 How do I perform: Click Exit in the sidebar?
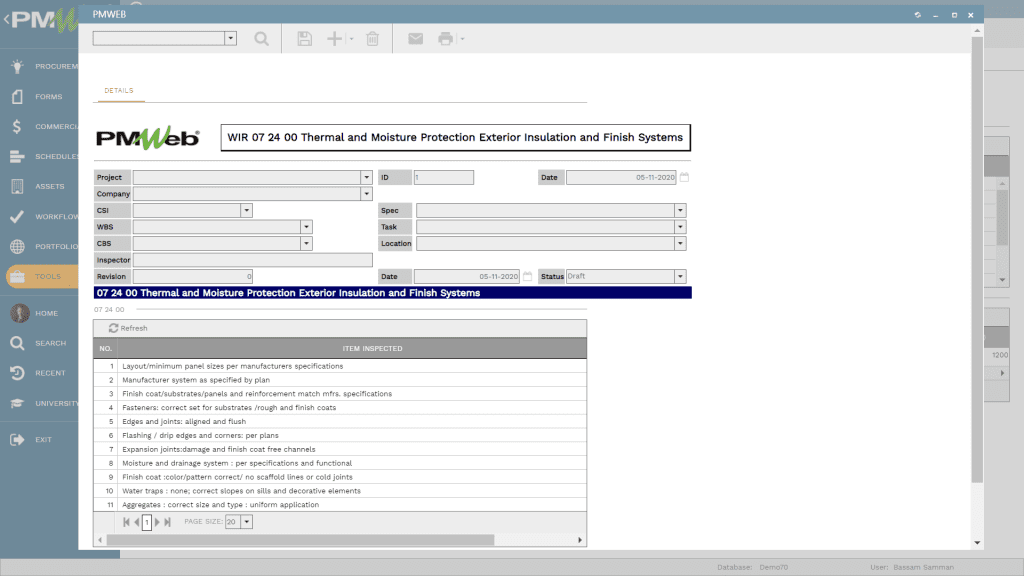pos(33,440)
